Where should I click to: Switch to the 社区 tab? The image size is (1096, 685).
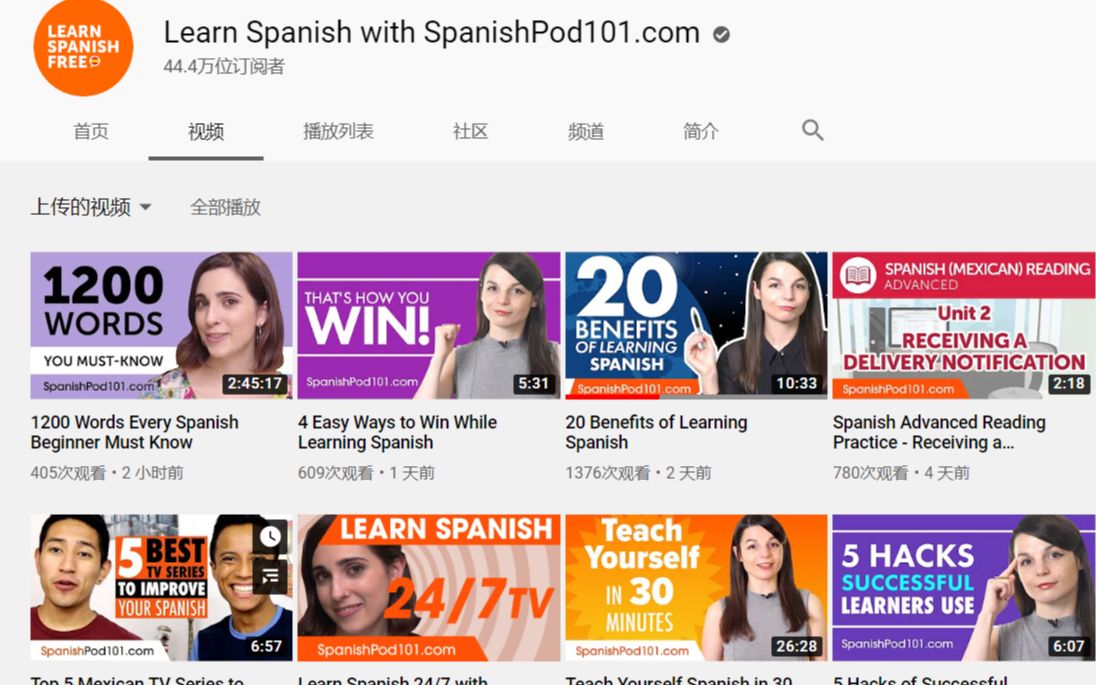469,130
